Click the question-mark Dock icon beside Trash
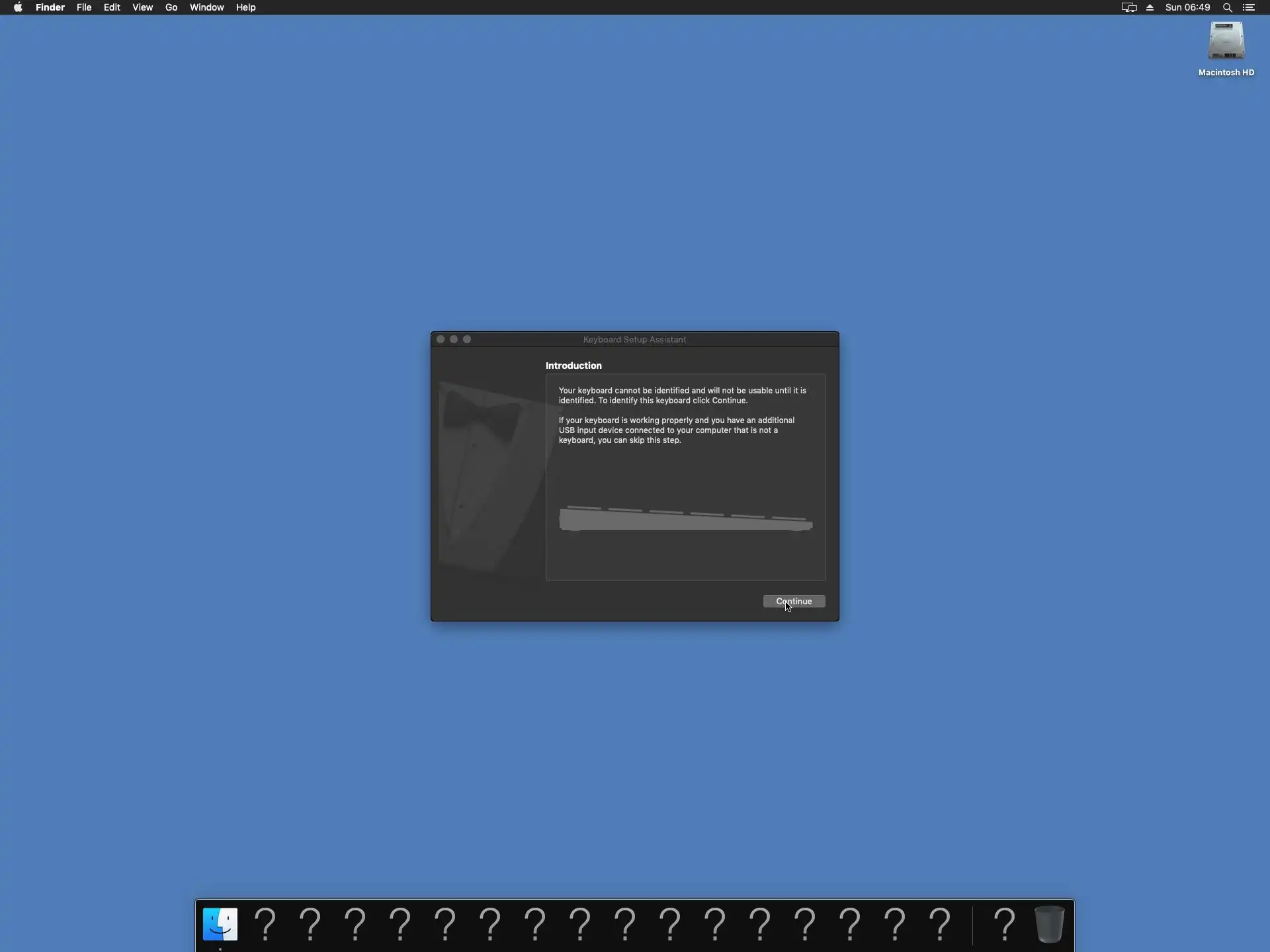Image resolution: width=1270 pixels, height=952 pixels. click(1004, 924)
